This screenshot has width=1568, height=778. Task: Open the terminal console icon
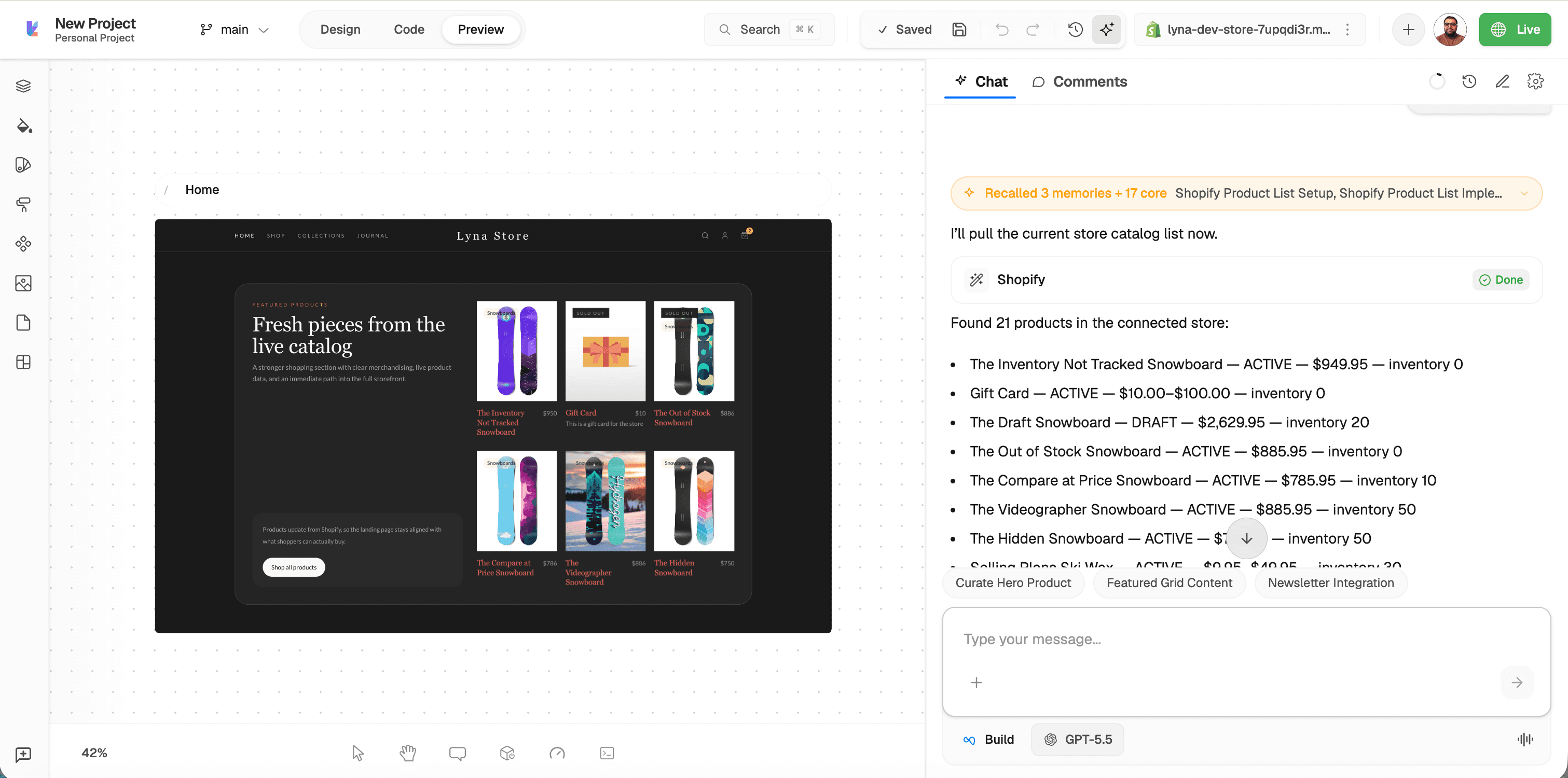pos(607,753)
